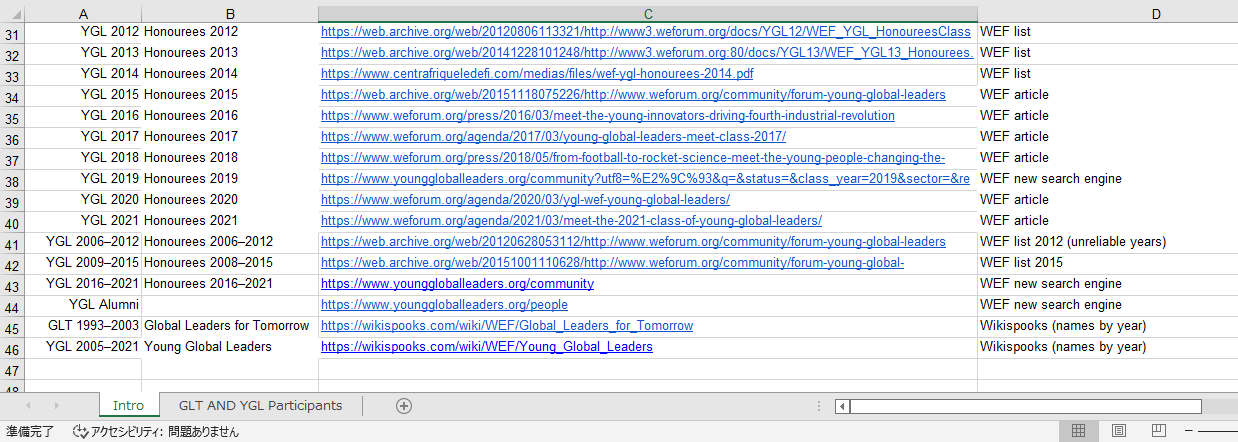This screenshot has width=1238, height=442.
Task: Select cell 'WEF list 2015'
Action: pos(1107,263)
